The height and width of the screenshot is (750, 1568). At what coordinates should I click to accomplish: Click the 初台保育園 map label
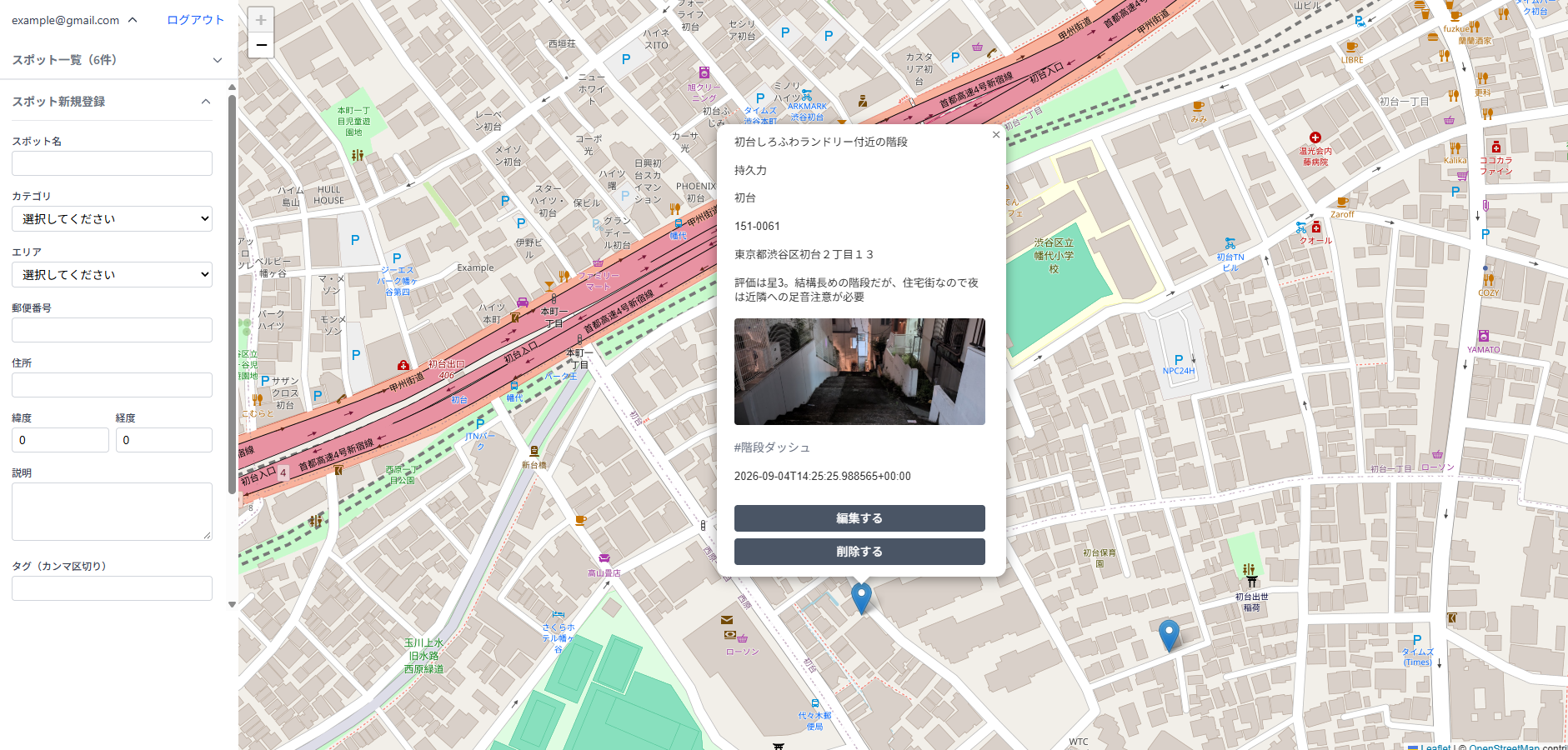(x=1100, y=558)
